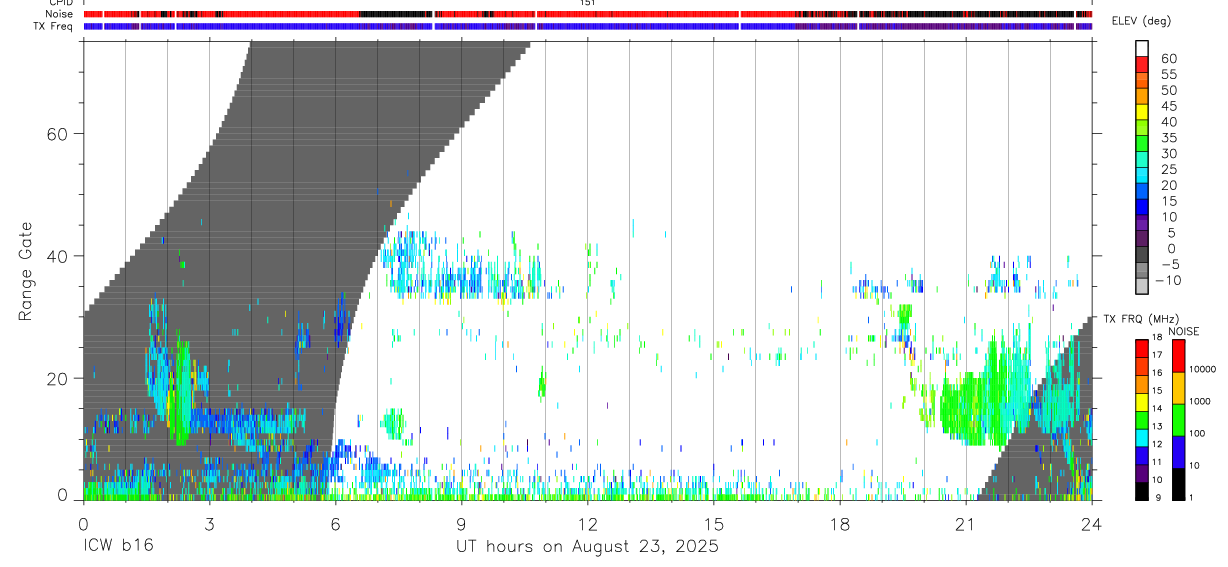Screen dimensions: 1228x567
Task: Pick the yellow segment of ELEV colorbar
Action: click(x=1142, y=113)
